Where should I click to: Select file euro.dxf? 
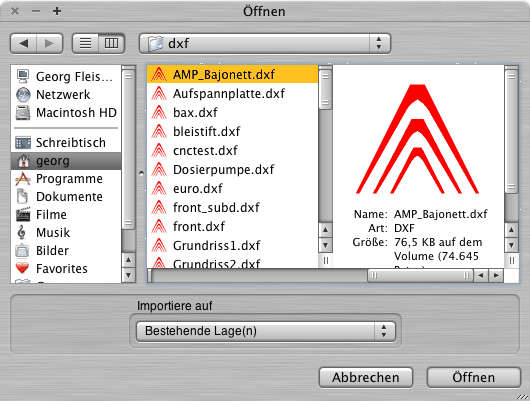pos(233,188)
